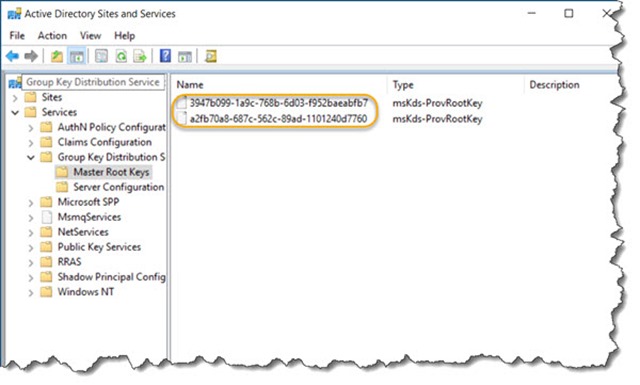Refresh the view with green arrow icon

tap(121, 56)
